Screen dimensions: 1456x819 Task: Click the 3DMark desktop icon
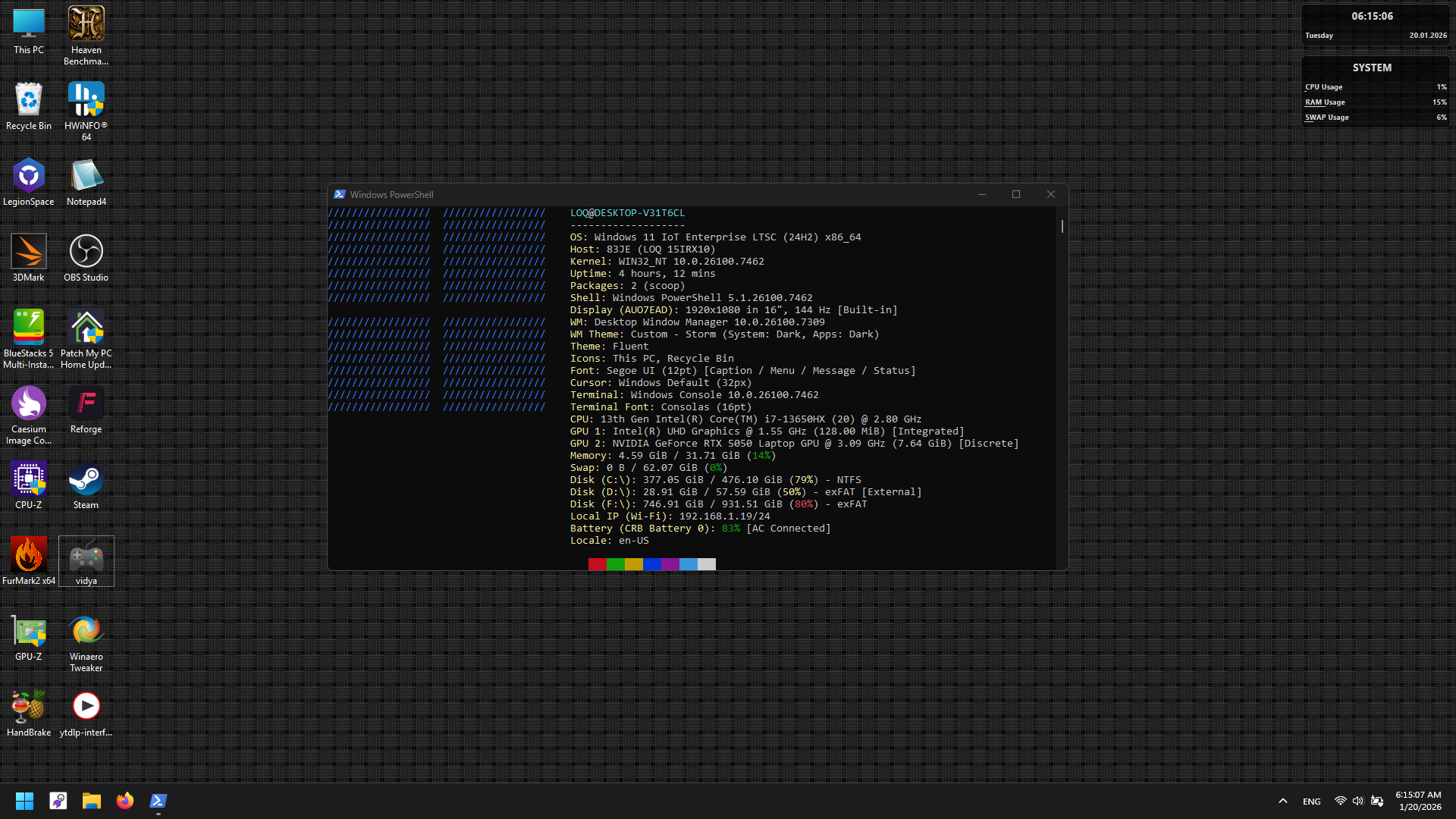[x=28, y=252]
